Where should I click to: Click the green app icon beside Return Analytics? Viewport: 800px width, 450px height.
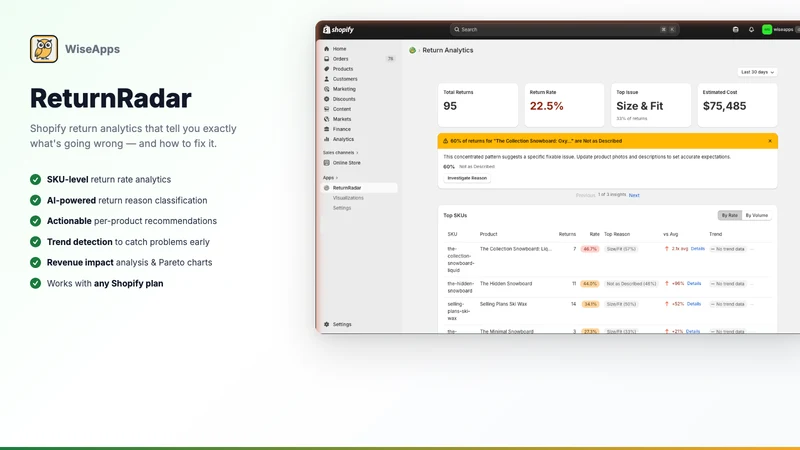[x=412, y=50]
